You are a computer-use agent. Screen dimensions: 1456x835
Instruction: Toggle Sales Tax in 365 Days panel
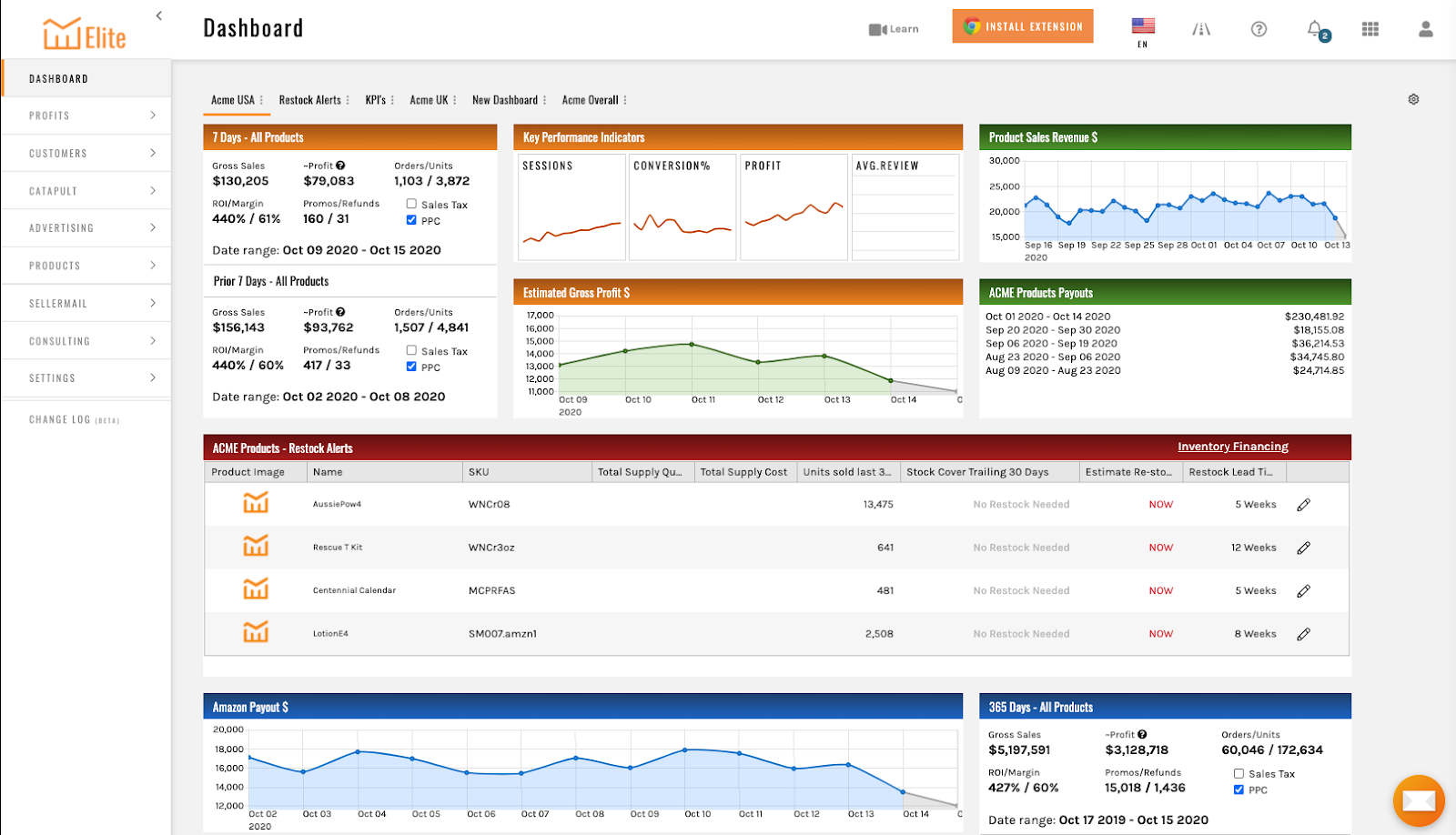(1239, 773)
